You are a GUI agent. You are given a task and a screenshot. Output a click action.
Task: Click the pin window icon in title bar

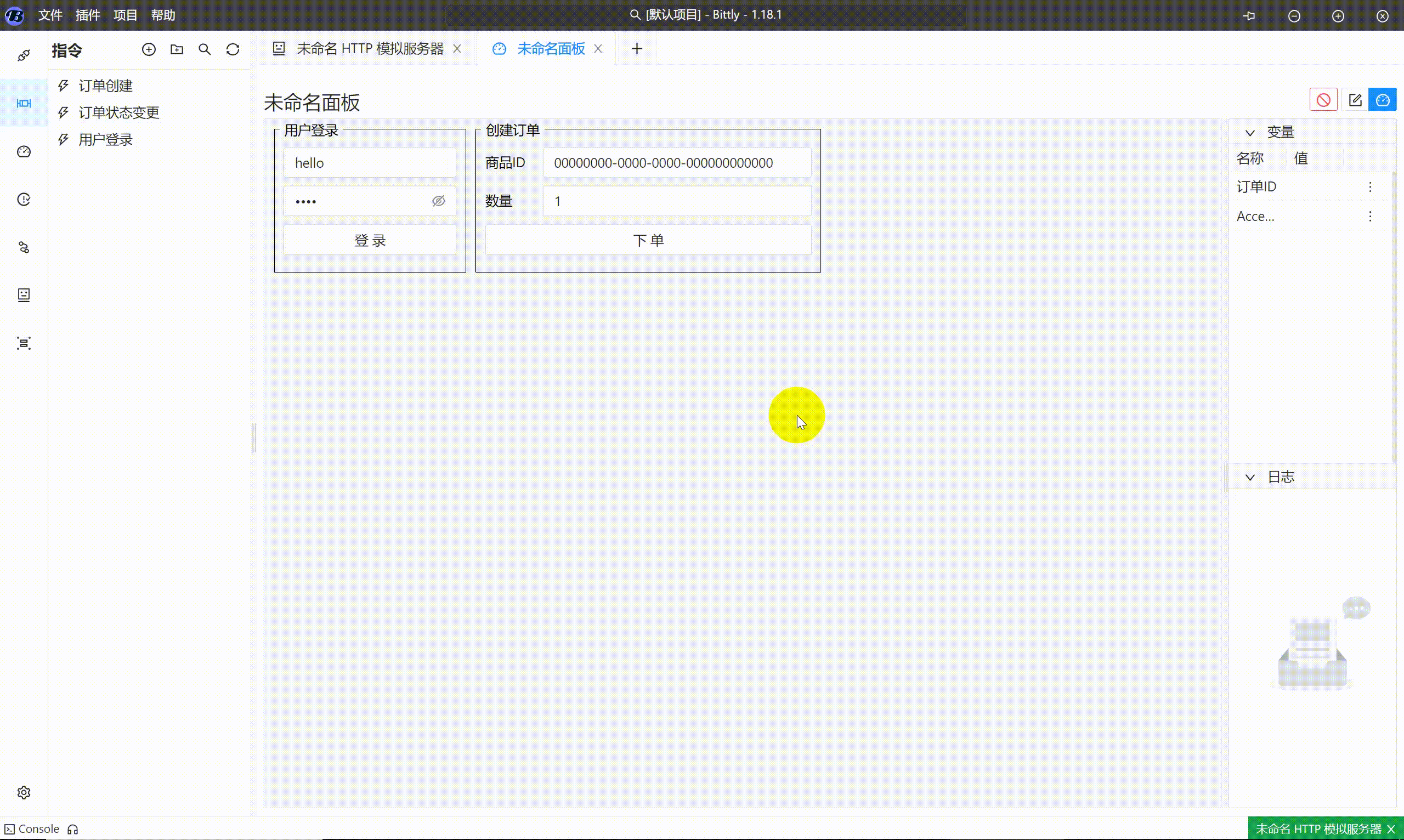[1249, 16]
